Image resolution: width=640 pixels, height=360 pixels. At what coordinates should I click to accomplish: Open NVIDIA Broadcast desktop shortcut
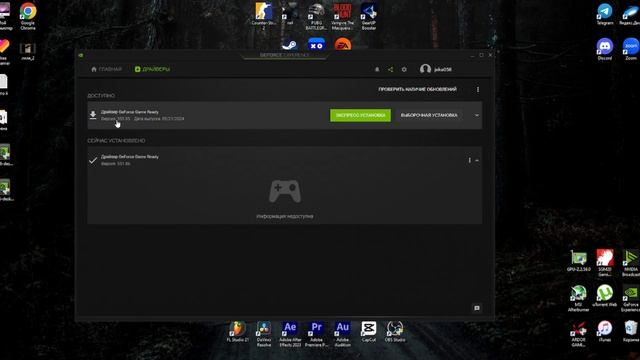(x=631, y=263)
